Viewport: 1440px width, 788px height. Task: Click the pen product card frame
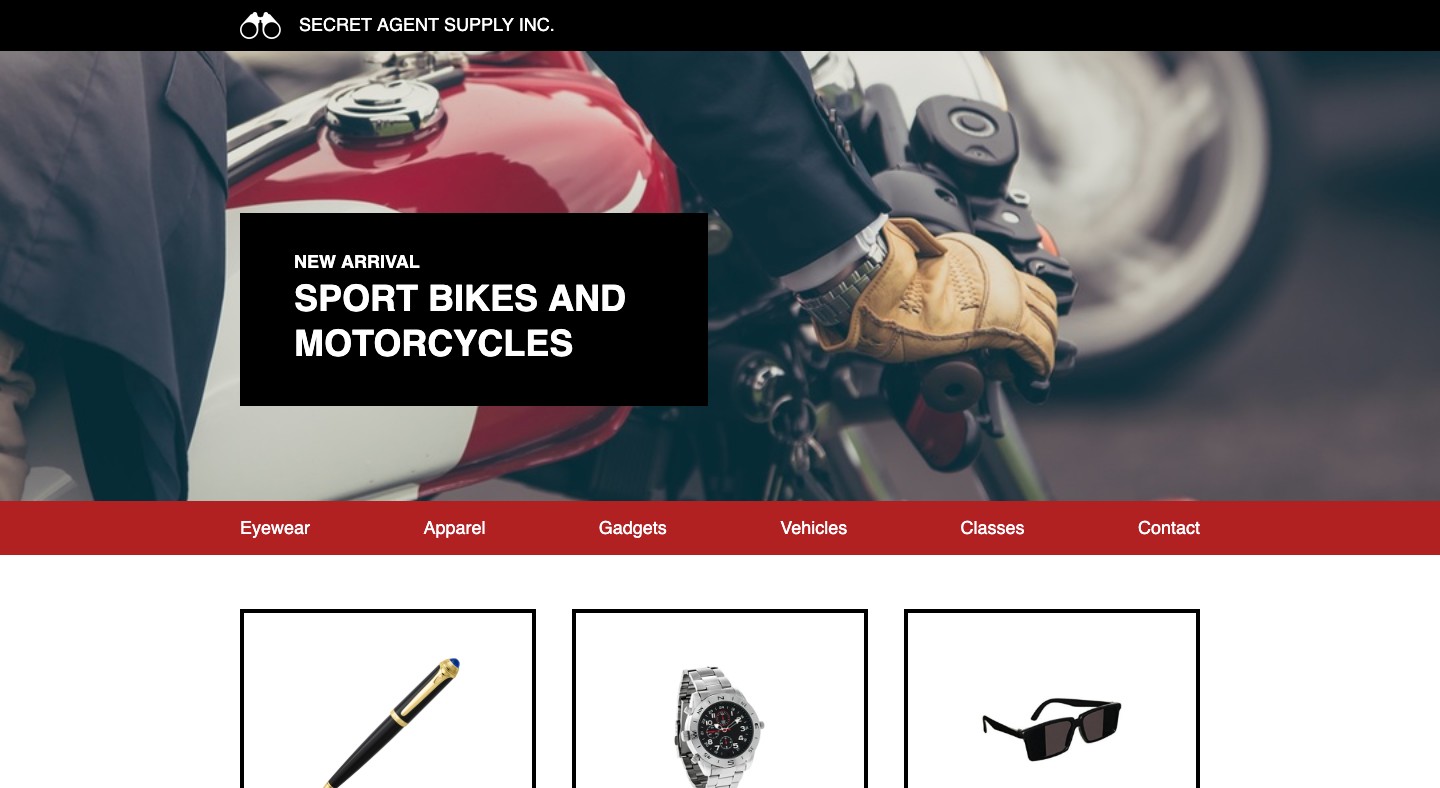[388, 698]
